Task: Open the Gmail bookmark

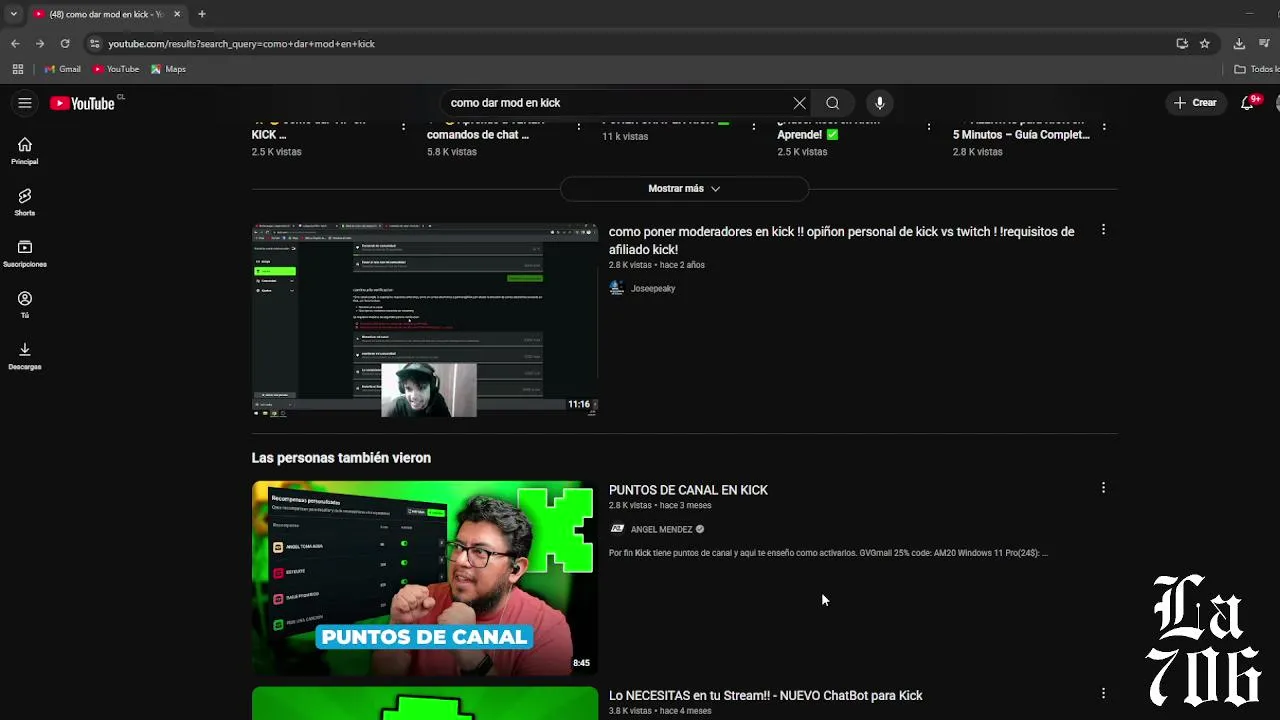Action: pyautogui.click(x=62, y=69)
